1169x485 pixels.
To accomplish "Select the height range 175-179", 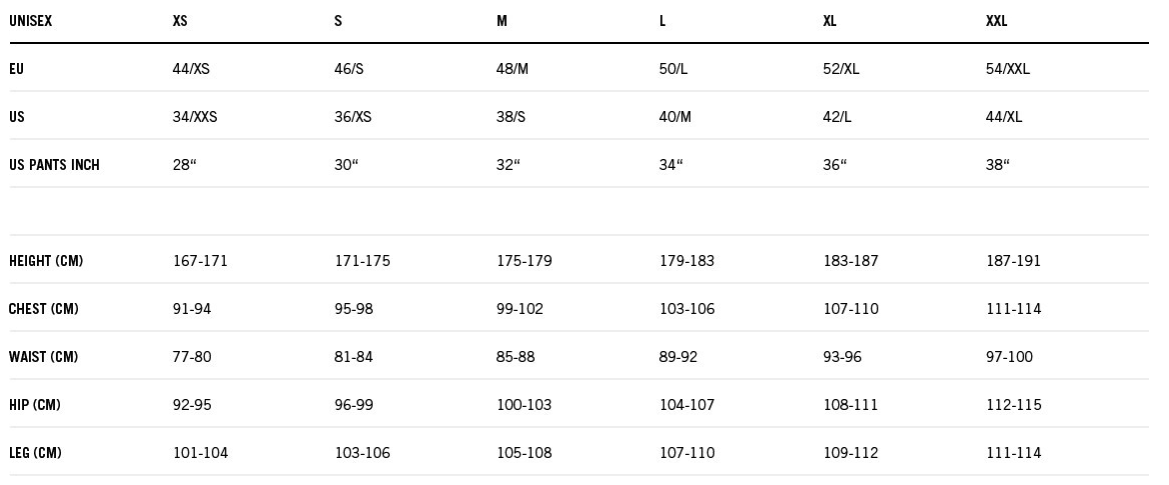I will tap(524, 261).
